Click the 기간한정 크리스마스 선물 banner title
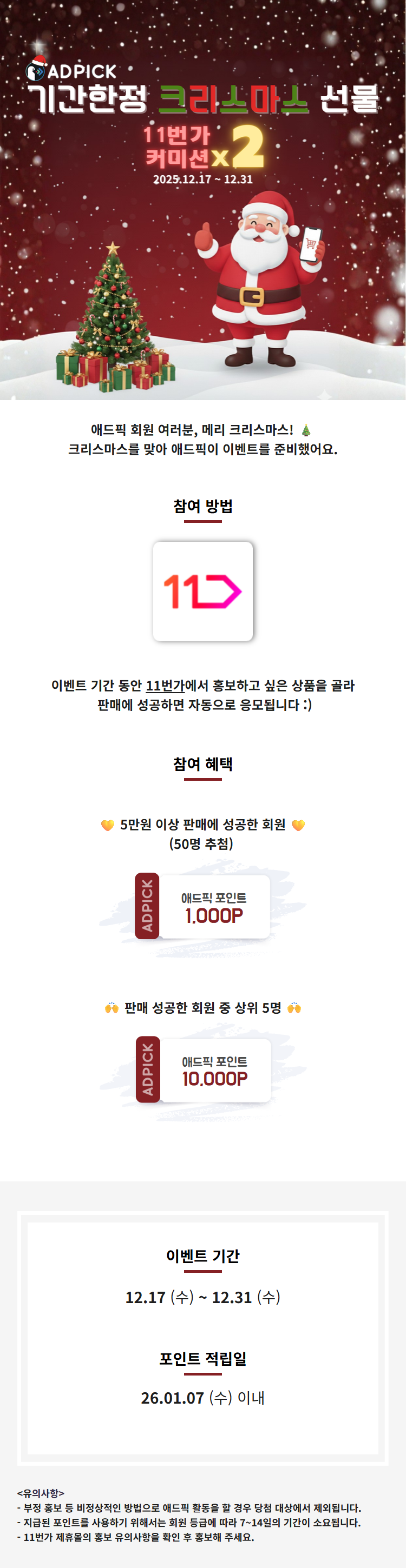Image resolution: width=406 pixels, height=1568 pixels. pyautogui.click(x=203, y=98)
